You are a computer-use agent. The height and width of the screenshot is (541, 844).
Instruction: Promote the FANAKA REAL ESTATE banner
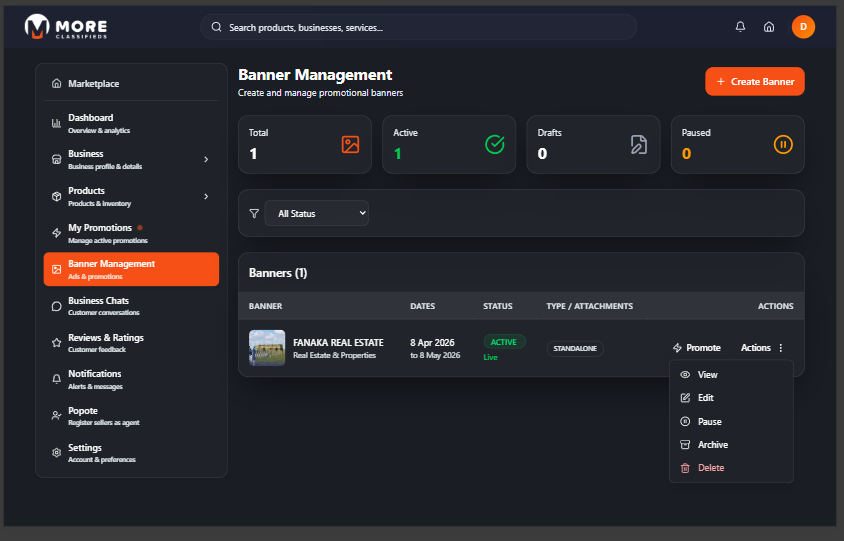pyautogui.click(x=696, y=348)
